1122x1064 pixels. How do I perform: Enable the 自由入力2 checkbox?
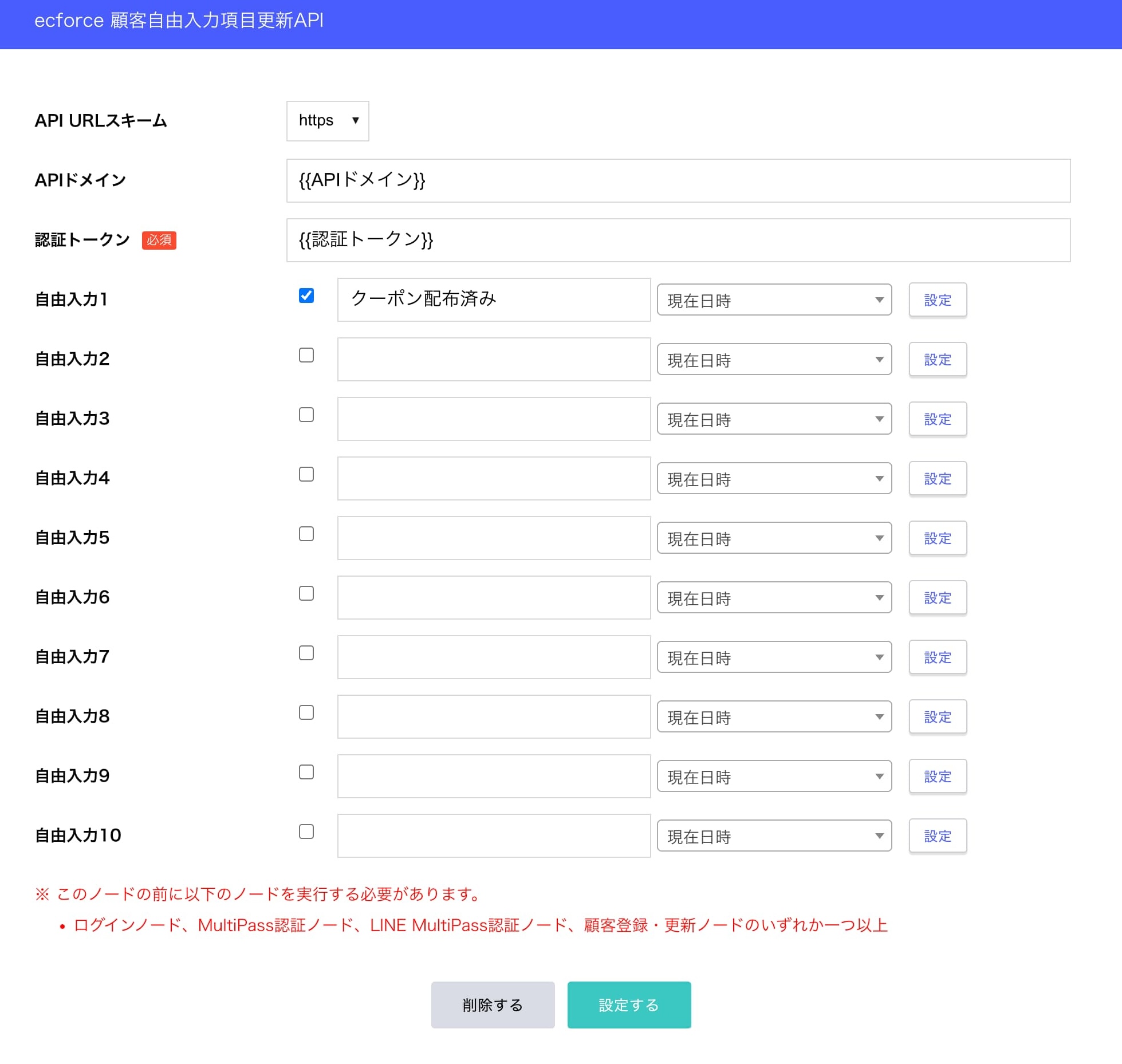pyautogui.click(x=306, y=355)
